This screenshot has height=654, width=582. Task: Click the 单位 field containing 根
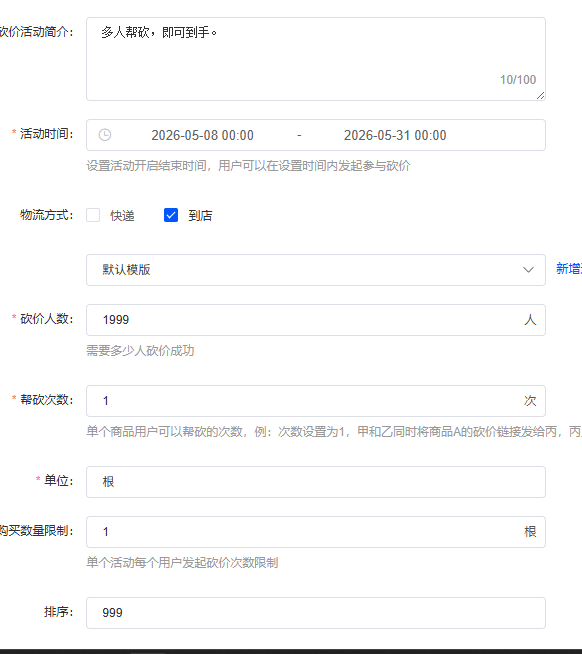[x=316, y=482]
